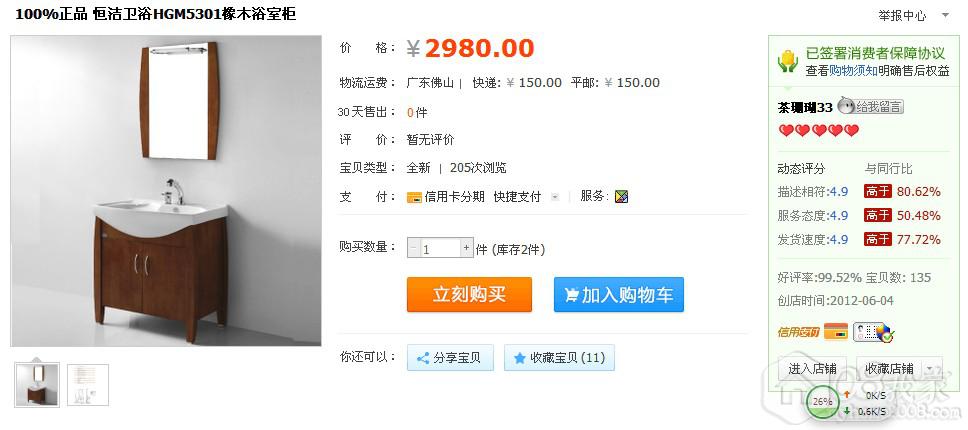Click the credit card installment icon
This screenshot has height=430, width=968.
pos(414,197)
